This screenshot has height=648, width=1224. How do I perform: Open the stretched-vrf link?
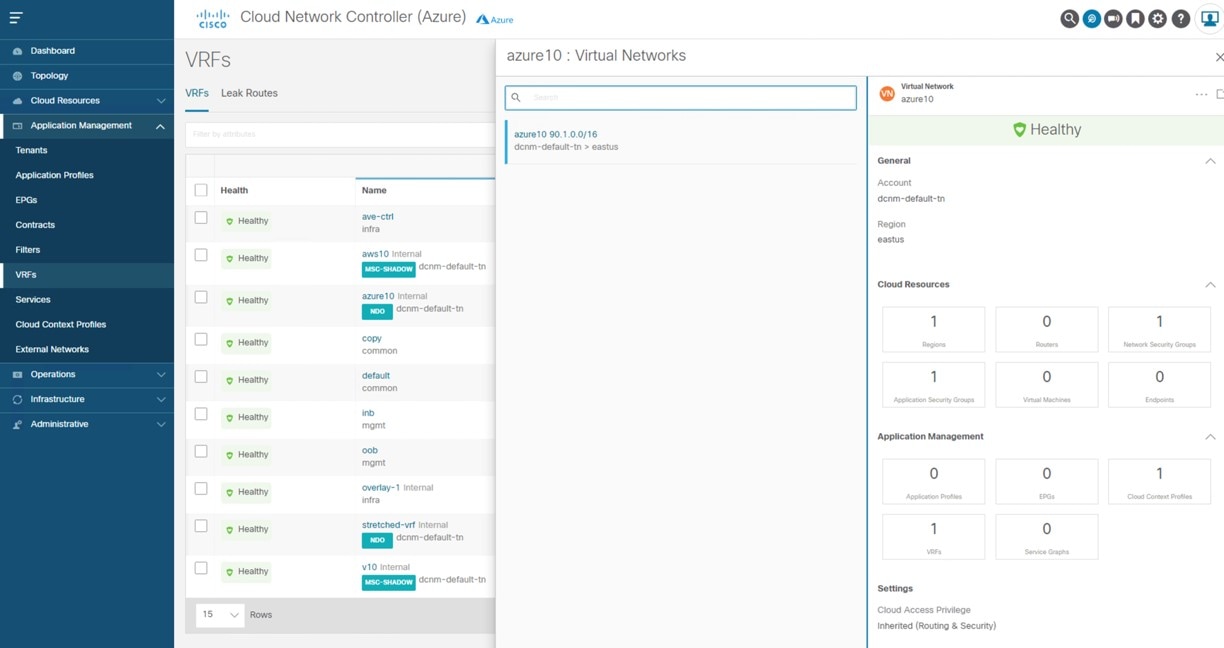point(389,525)
